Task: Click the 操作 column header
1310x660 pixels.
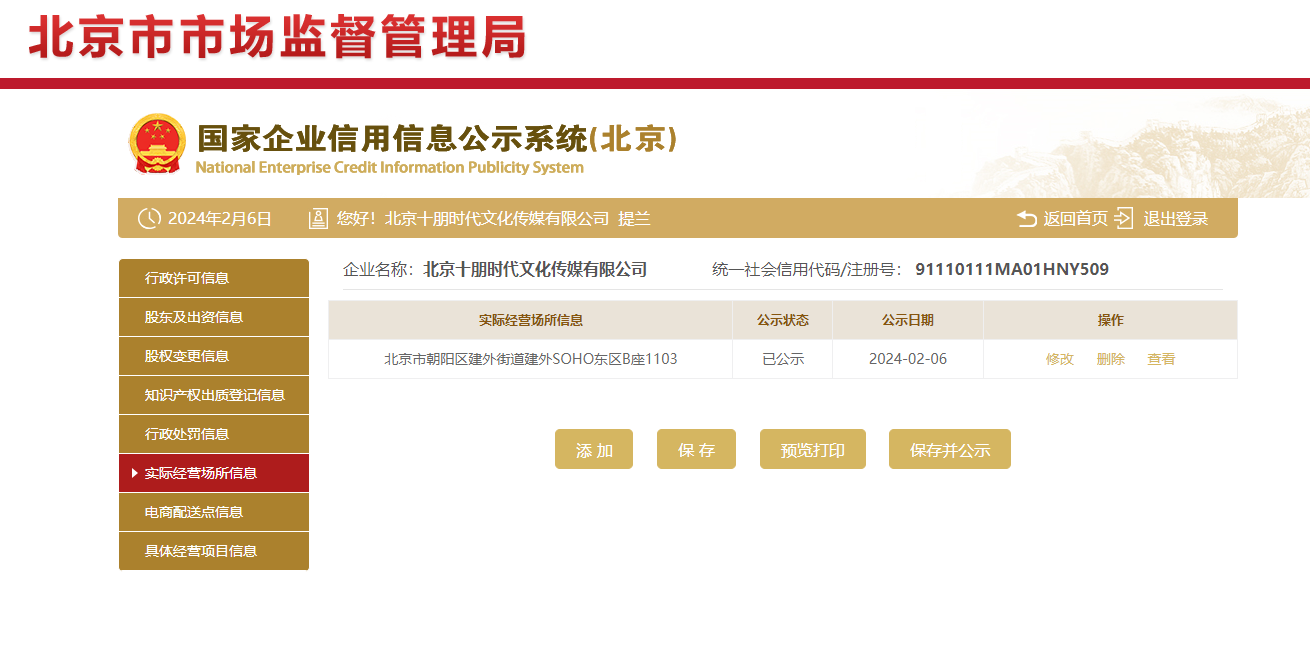Action: point(1111,320)
